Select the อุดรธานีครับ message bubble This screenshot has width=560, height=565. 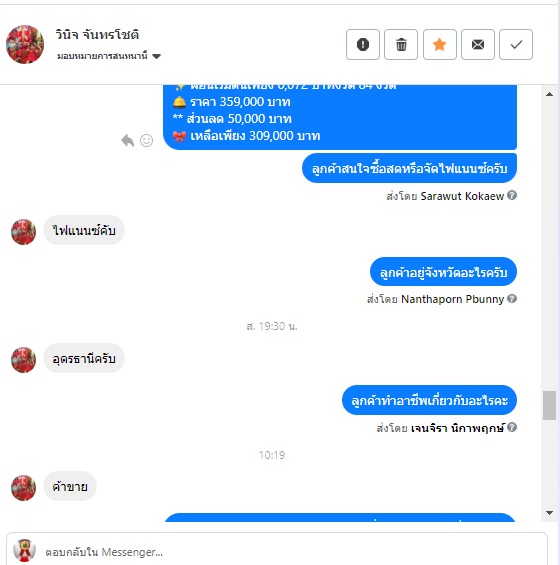84,359
